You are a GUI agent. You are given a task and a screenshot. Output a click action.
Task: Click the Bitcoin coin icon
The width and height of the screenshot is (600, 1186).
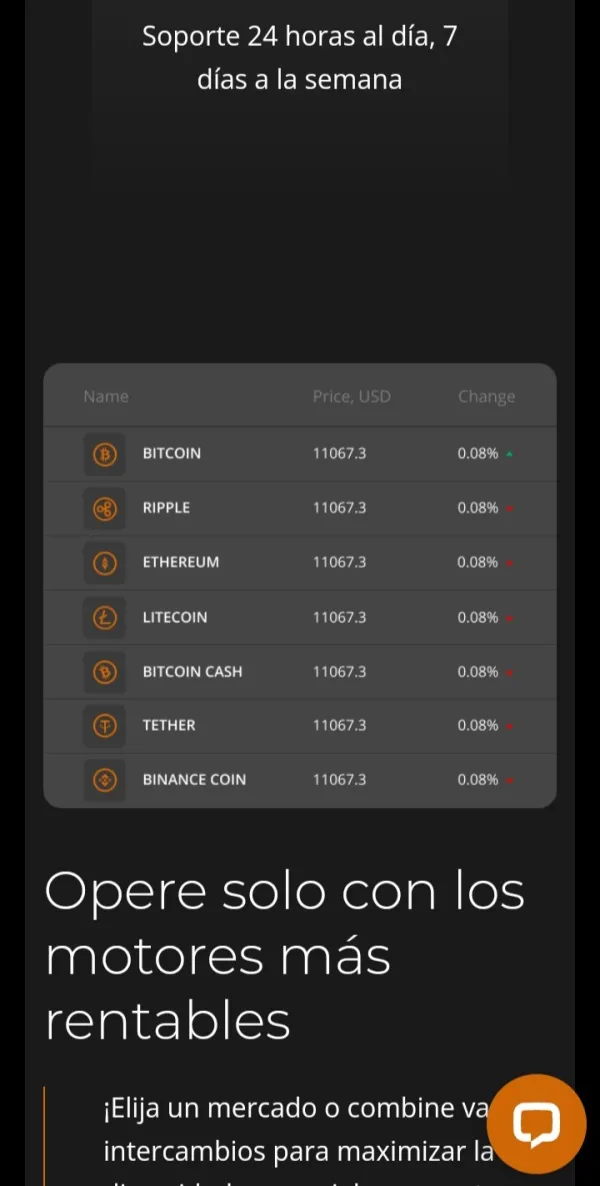coord(105,454)
